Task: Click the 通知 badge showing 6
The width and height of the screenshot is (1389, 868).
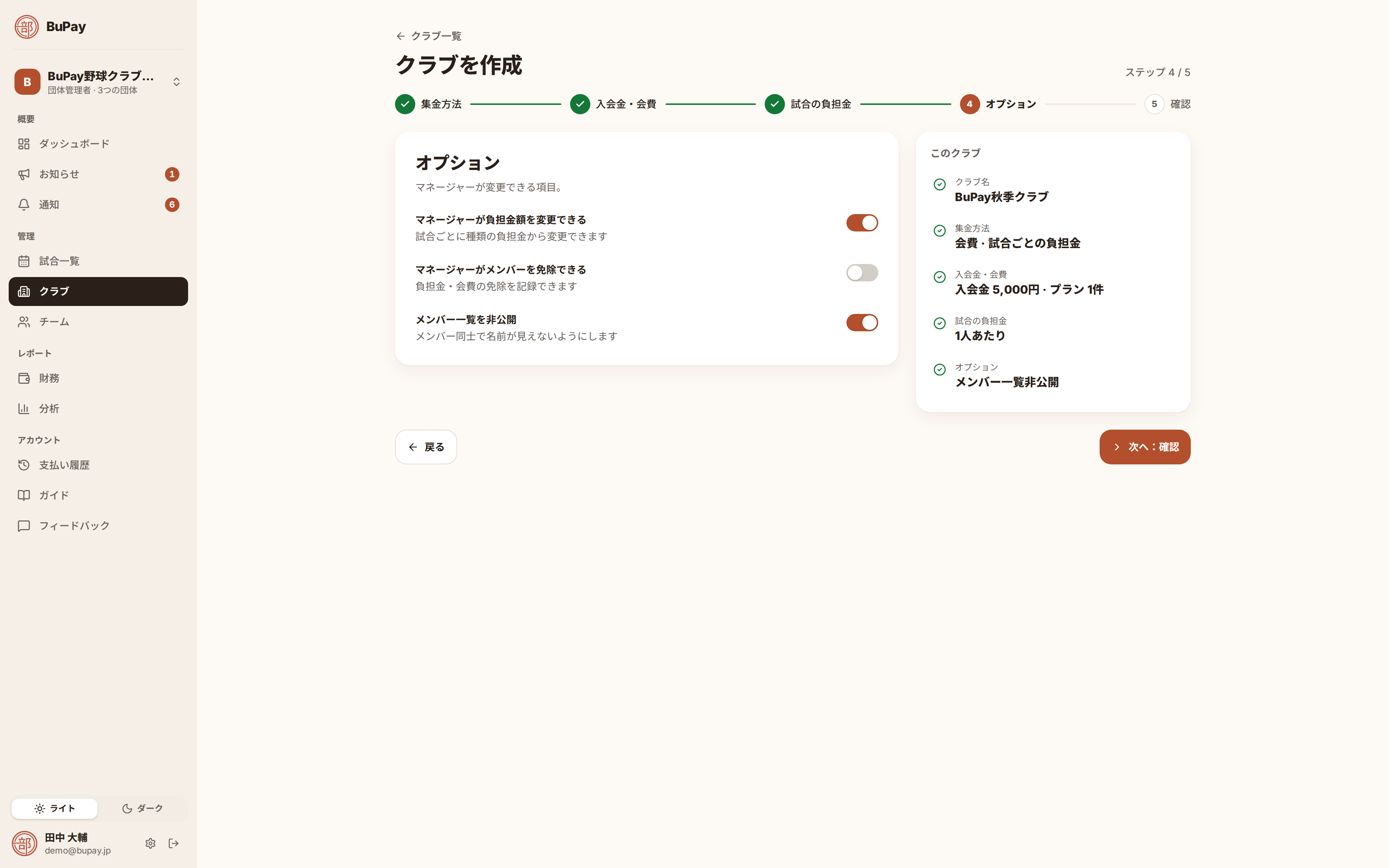Action: click(x=172, y=204)
